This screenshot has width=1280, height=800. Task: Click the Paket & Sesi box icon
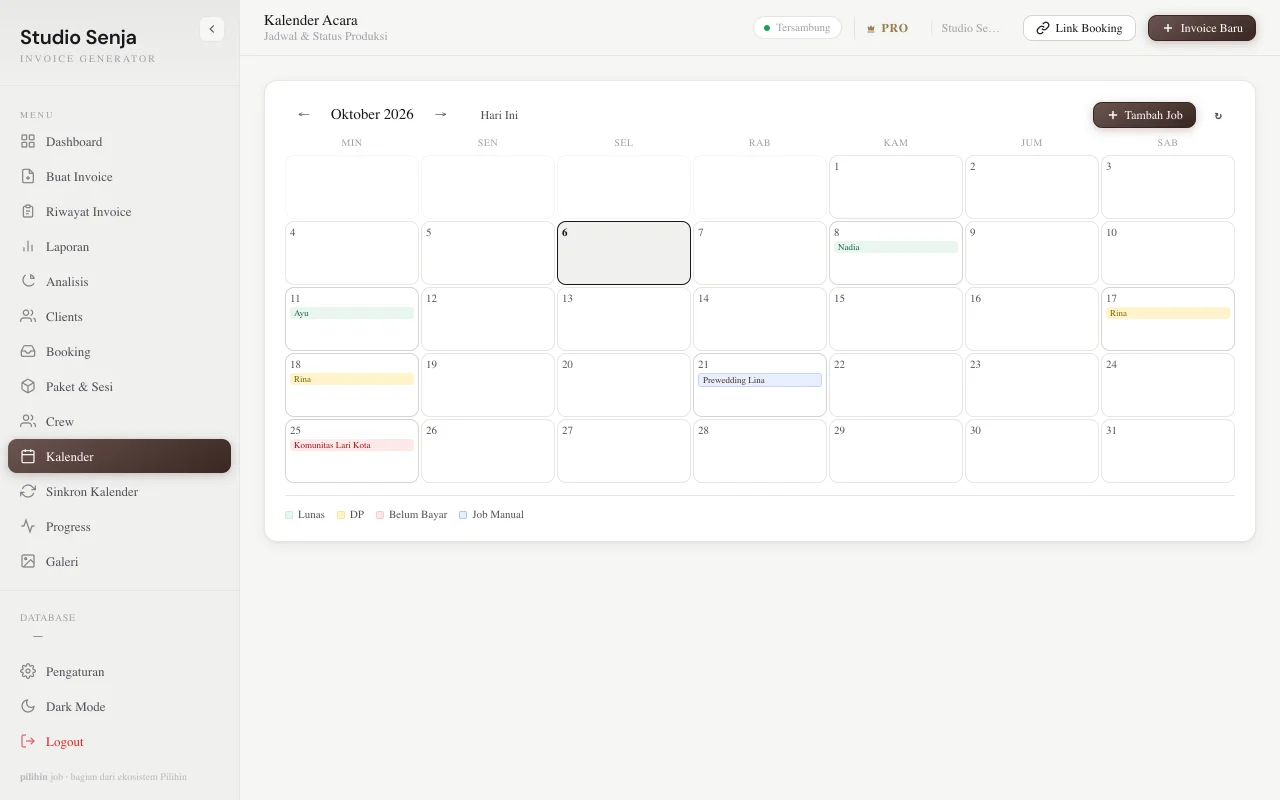pos(28,387)
